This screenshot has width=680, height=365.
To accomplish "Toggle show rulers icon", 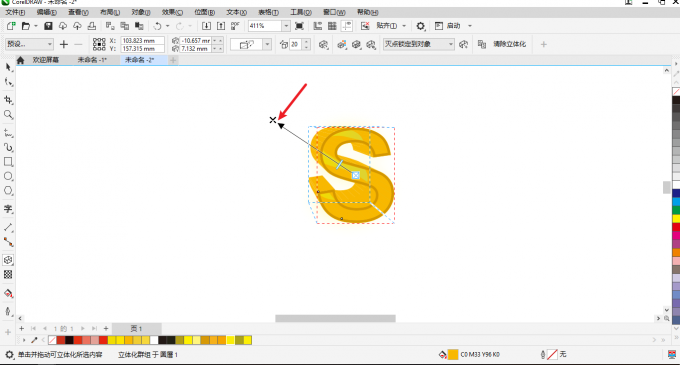I will [x=318, y=26].
